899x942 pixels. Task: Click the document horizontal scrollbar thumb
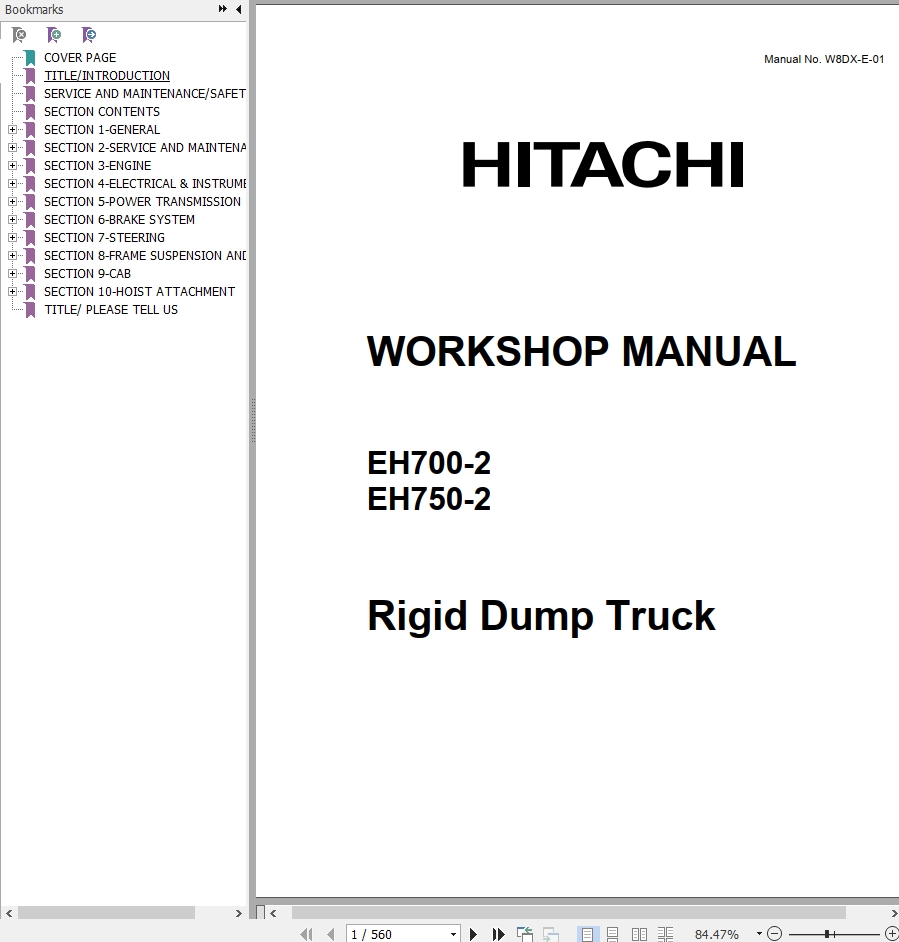tap(568, 913)
